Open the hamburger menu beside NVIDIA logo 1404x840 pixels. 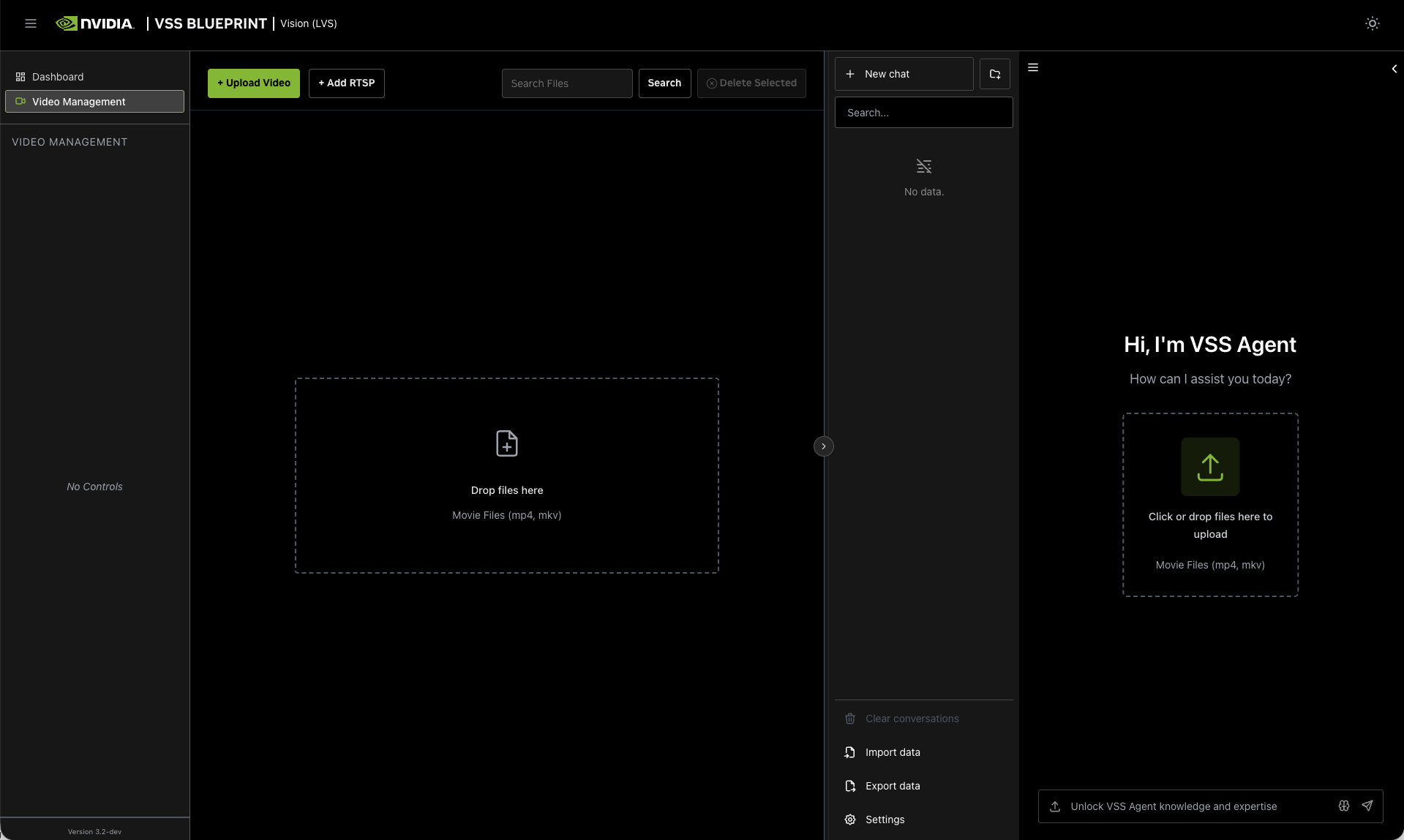pyautogui.click(x=31, y=23)
